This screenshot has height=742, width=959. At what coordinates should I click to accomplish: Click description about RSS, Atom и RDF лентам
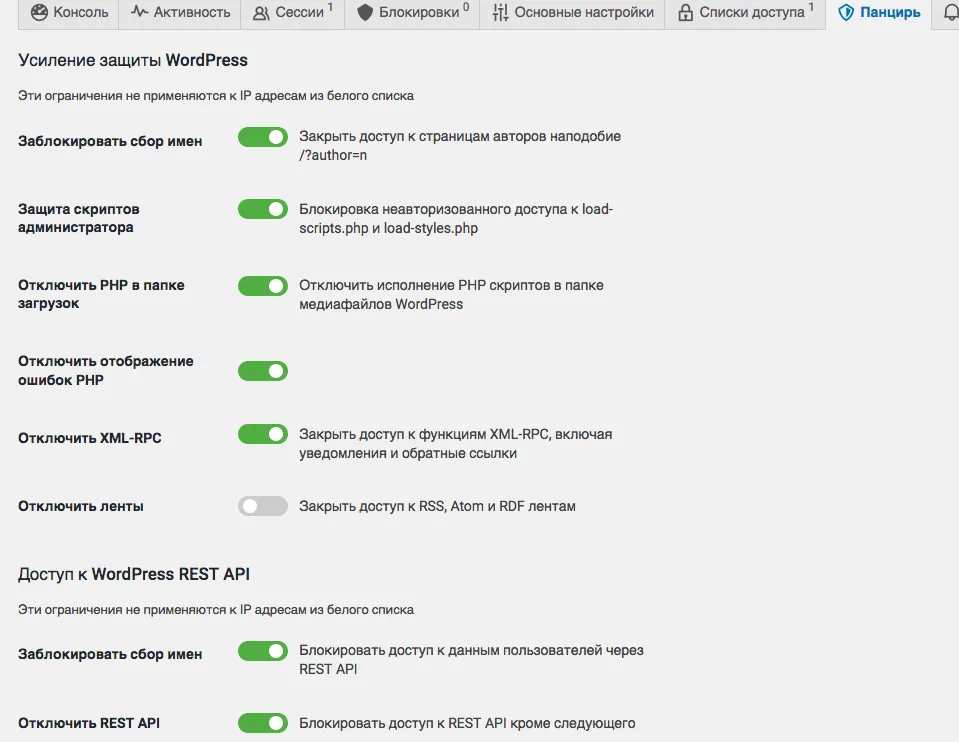(437, 506)
